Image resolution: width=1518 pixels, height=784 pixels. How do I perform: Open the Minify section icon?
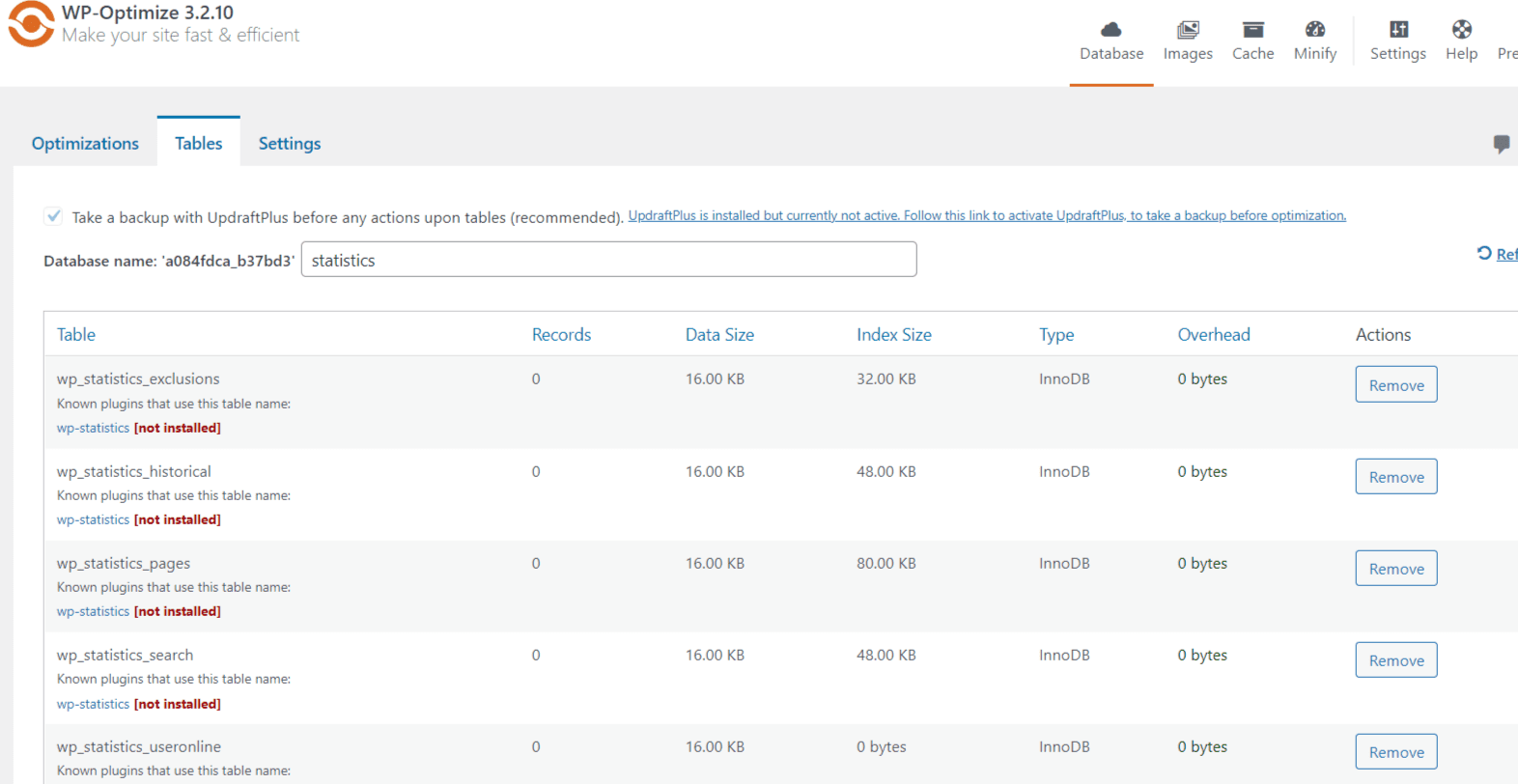tap(1314, 29)
